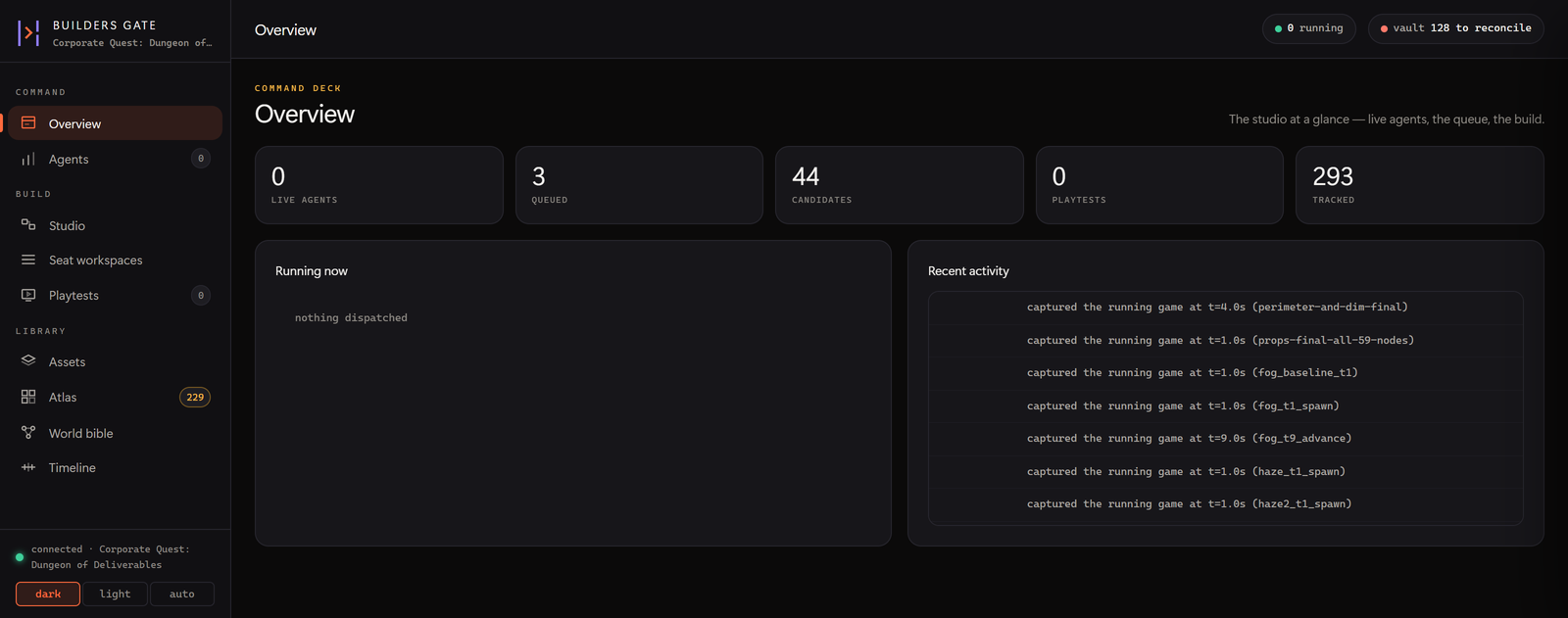Click the Atlas 229 count badge

(x=195, y=397)
